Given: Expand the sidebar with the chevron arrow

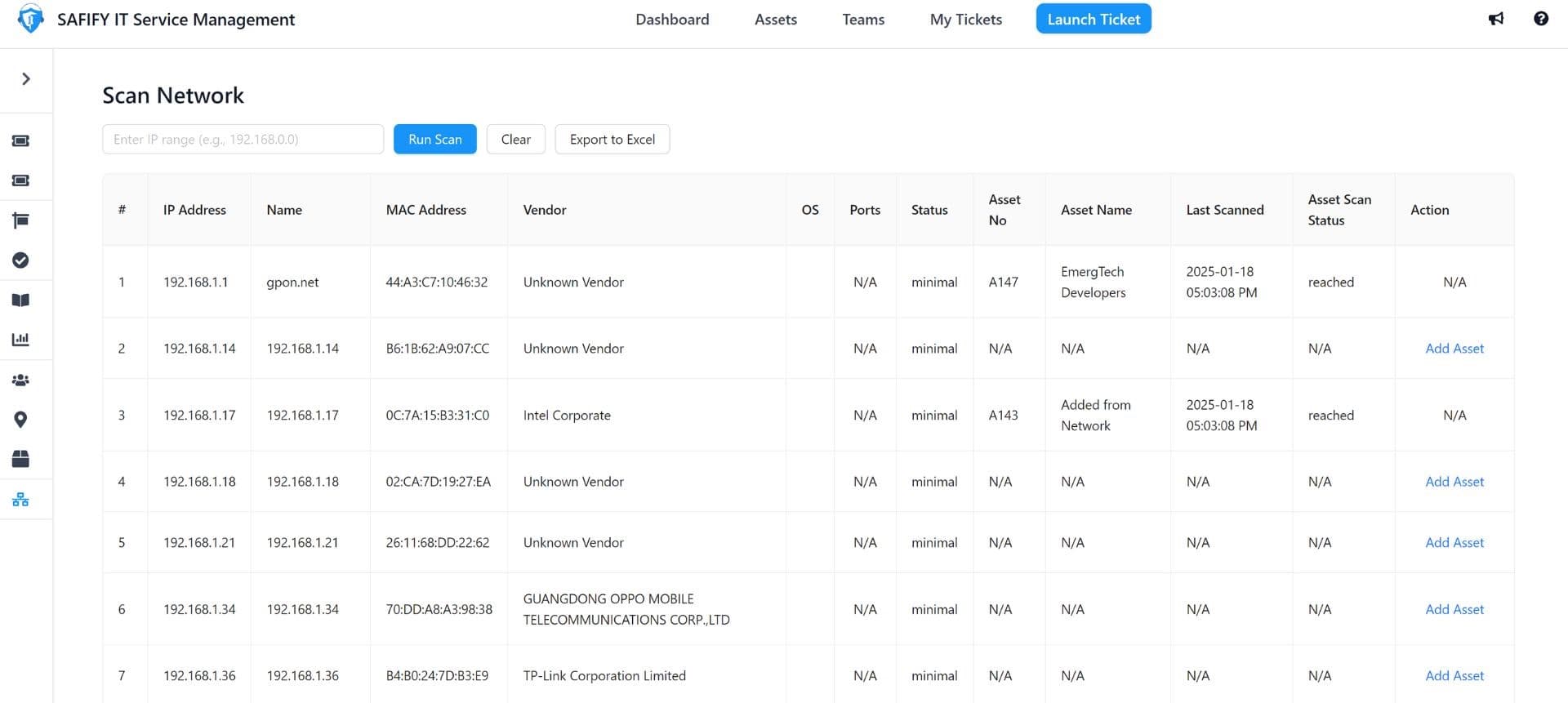Looking at the screenshot, I should 26,79.
